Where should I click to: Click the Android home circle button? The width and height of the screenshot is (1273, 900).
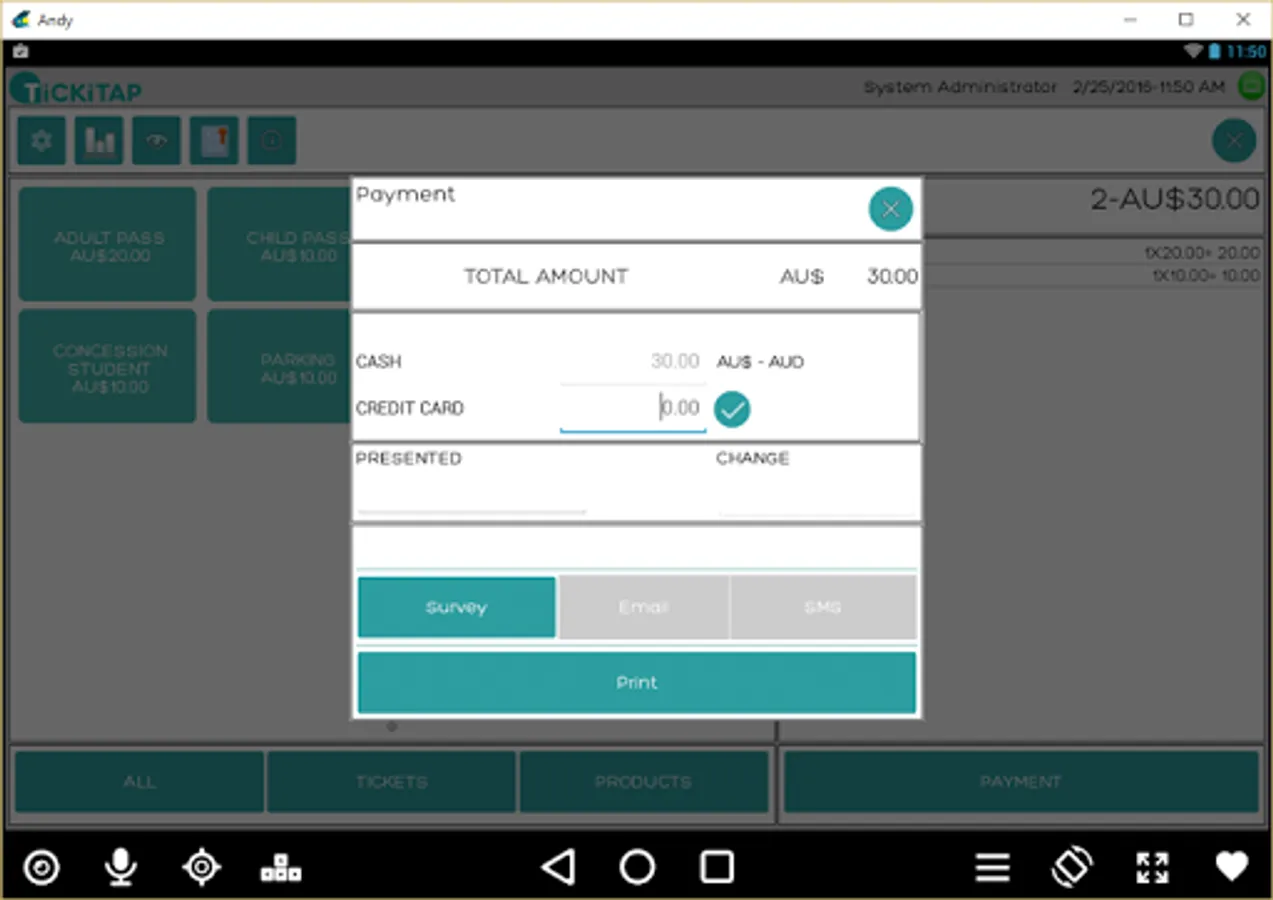pos(637,867)
